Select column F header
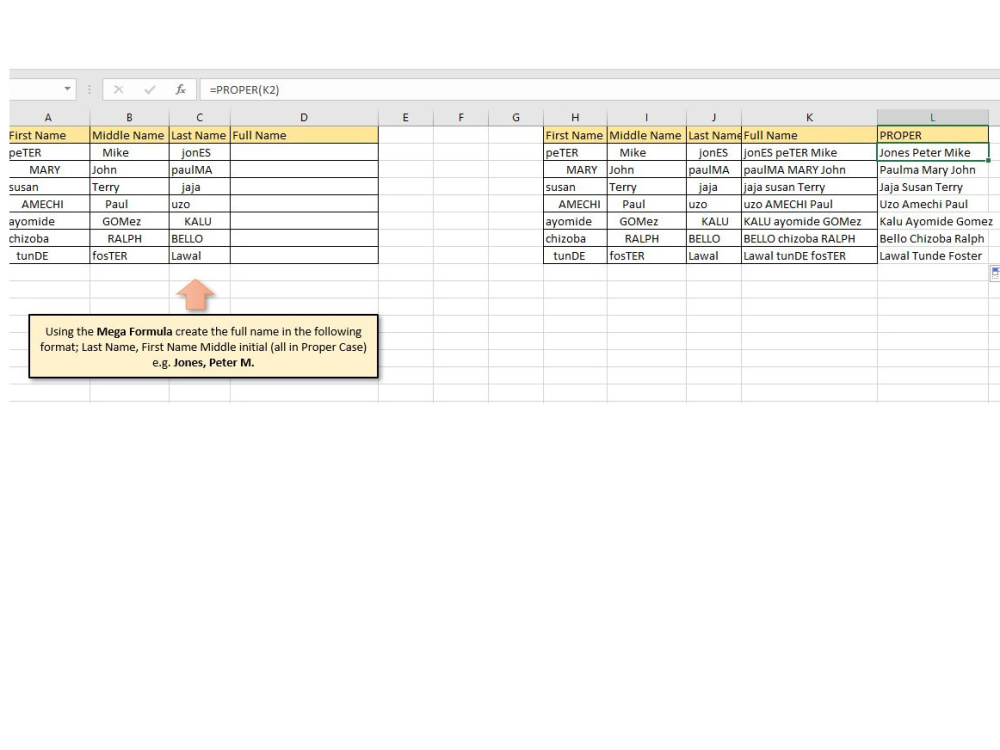The height and width of the screenshot is (750, 1000). point(461,117)
